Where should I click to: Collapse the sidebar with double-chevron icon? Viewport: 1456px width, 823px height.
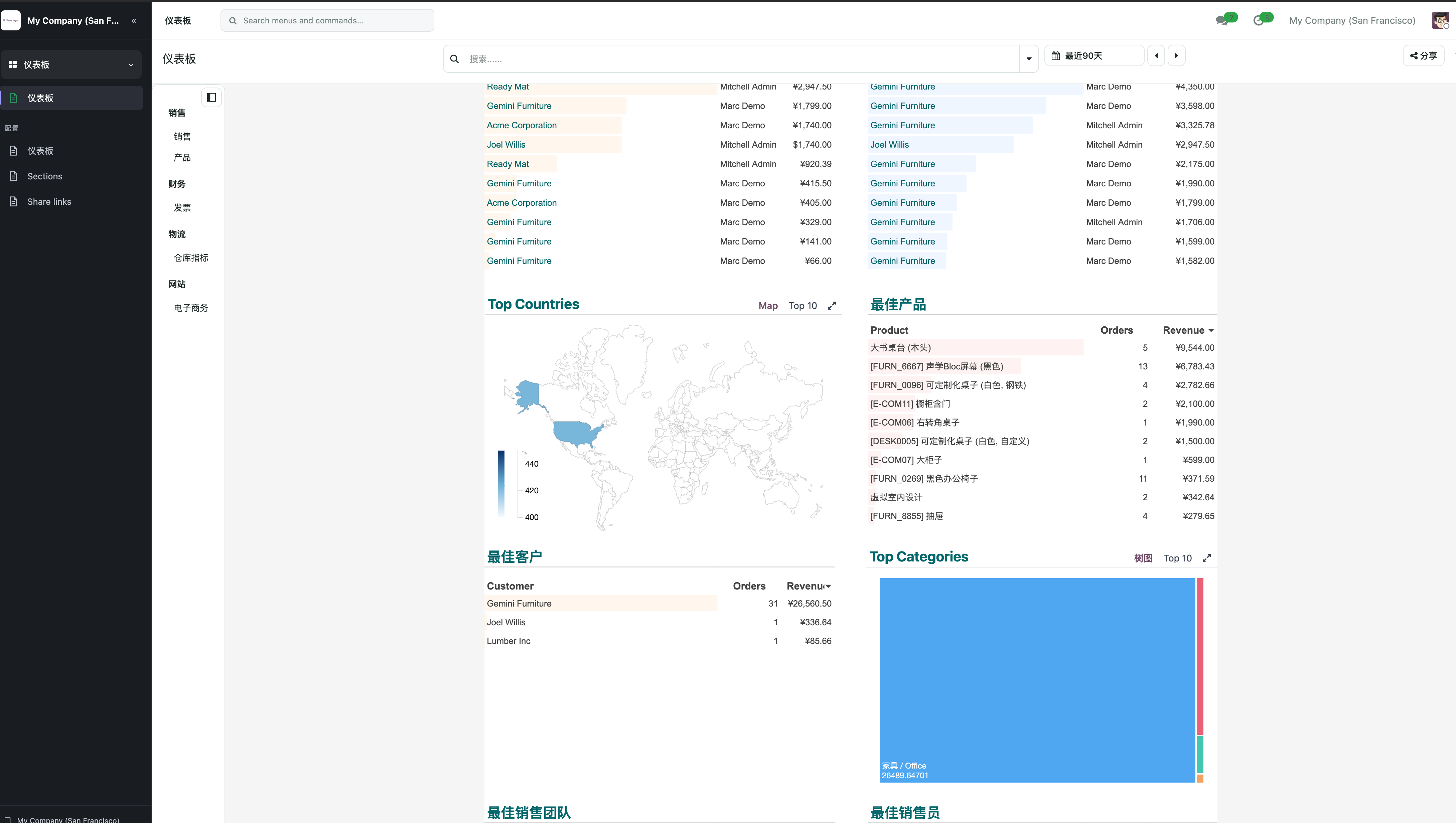(x=134, y=21)
